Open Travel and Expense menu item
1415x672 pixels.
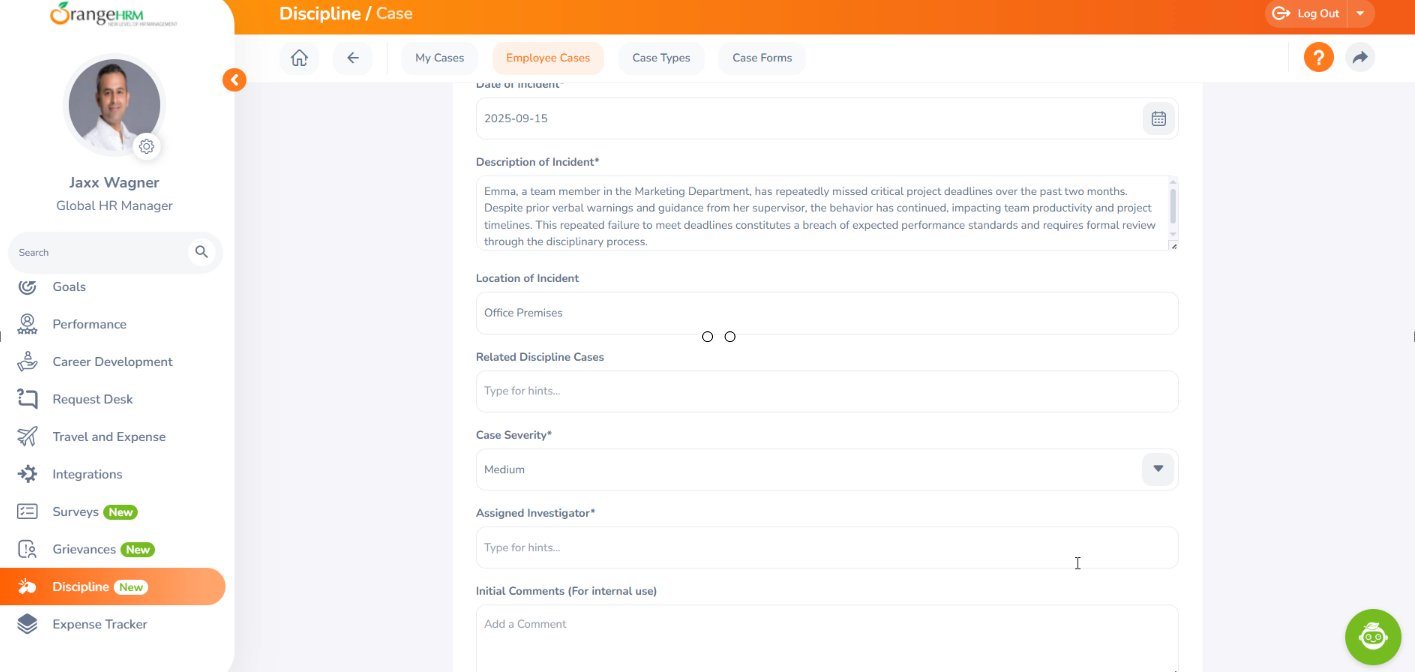[109, 437]
